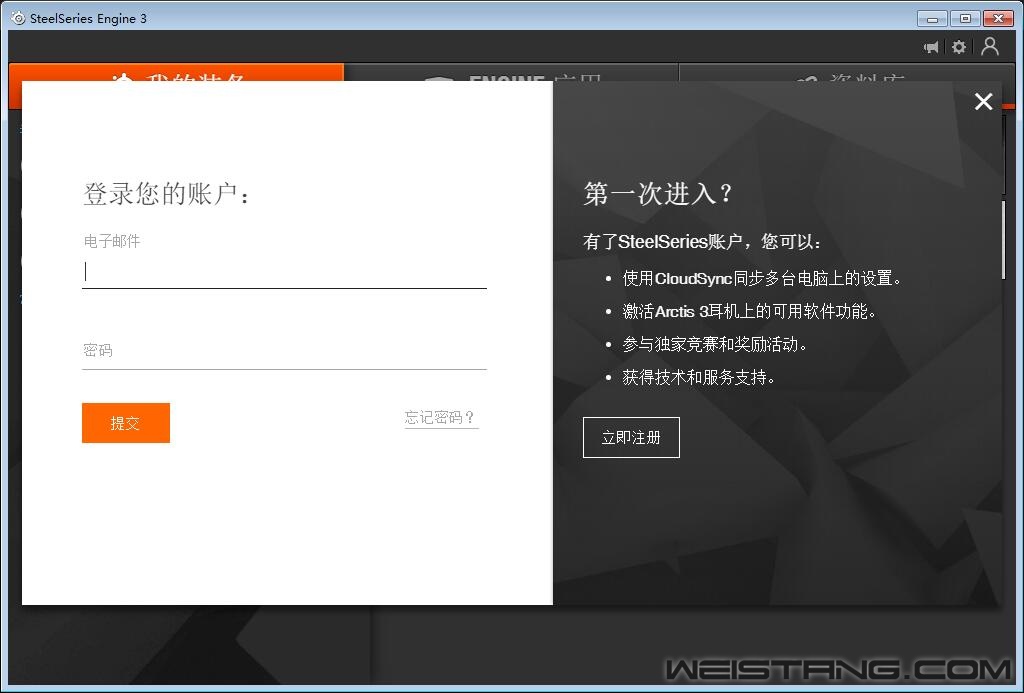Click the Arctis 3 headset bullet text
Image resolution: width=1024 pixels, height=693 pixels.
tap(748, 311)
